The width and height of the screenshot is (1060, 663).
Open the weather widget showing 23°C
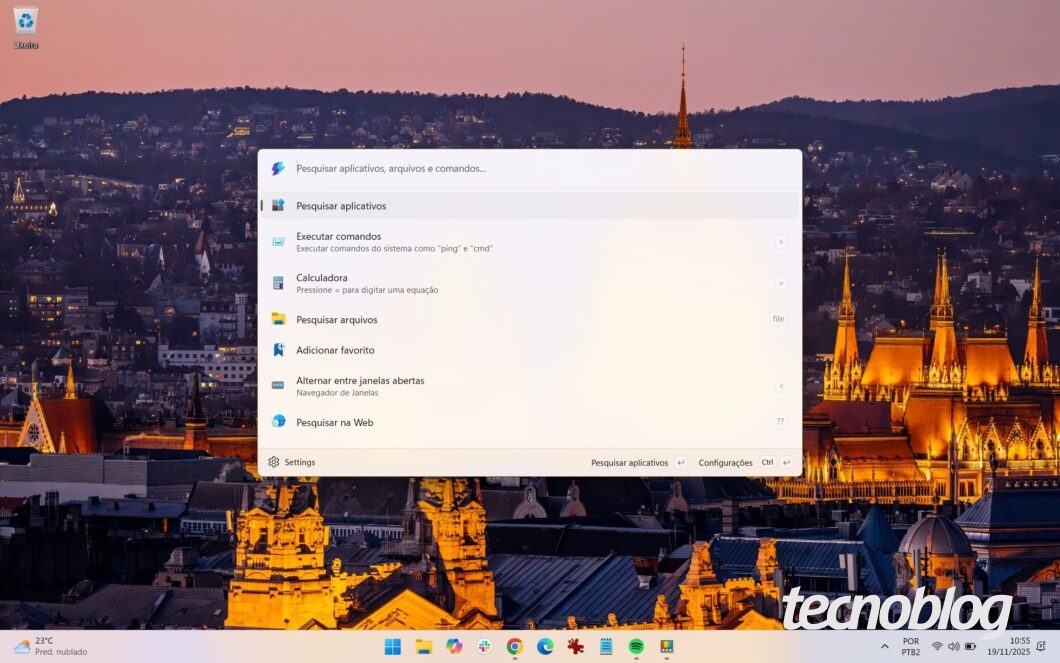(x=50, y=647)
